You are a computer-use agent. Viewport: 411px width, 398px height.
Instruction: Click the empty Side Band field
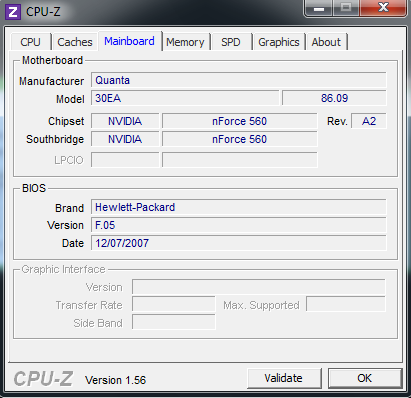174,322
